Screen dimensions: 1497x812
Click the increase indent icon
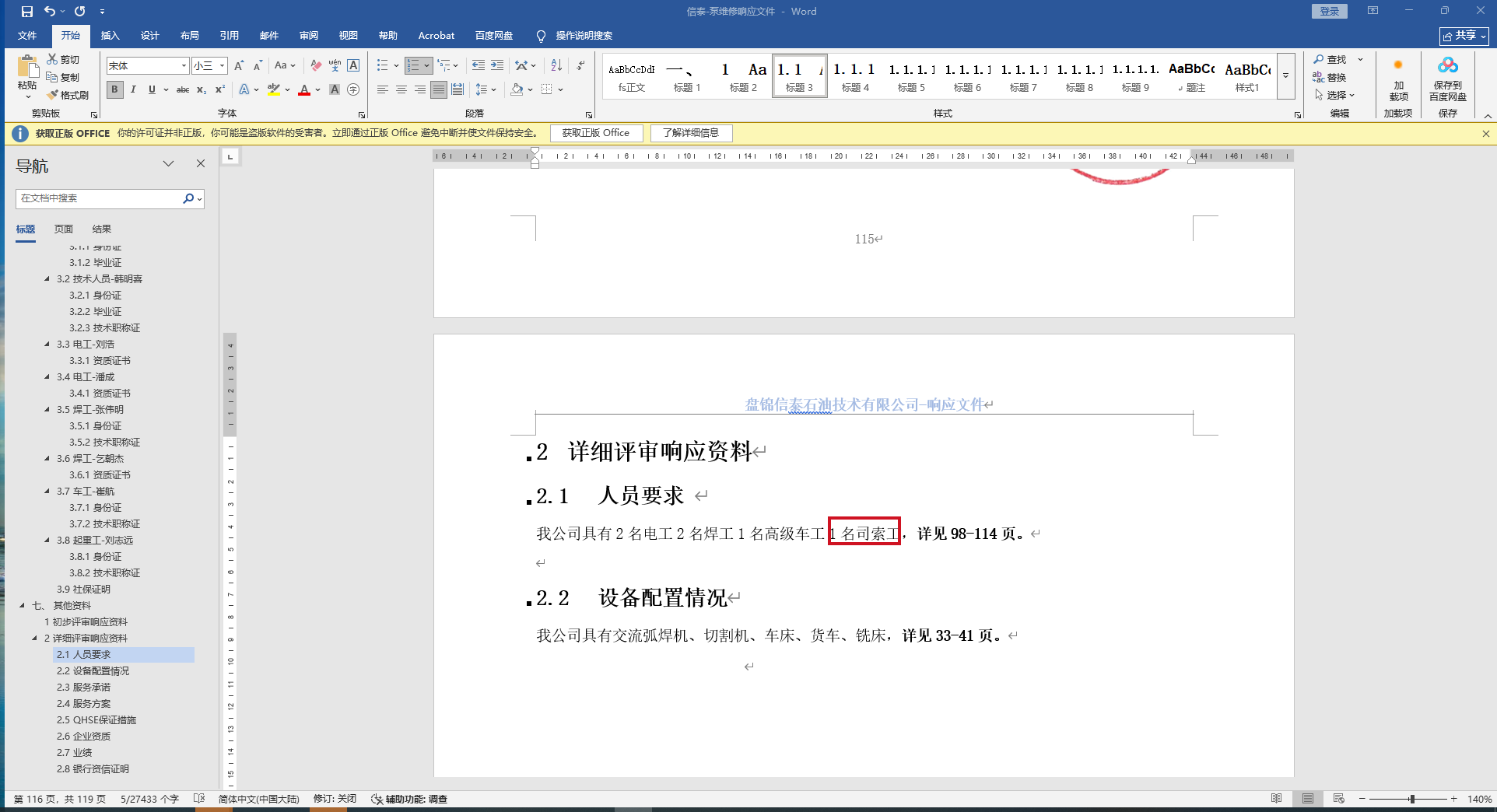(x=497, y=65)
